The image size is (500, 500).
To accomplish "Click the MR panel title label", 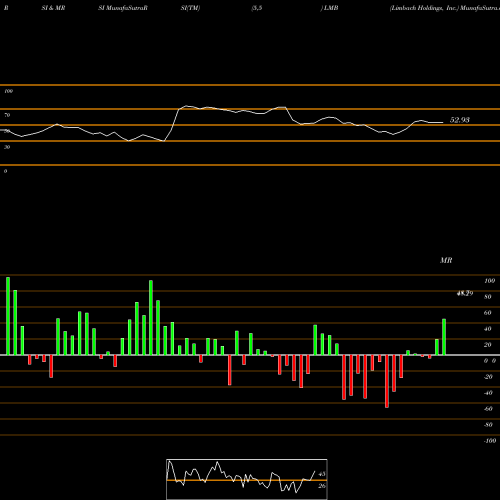I will click(x=446, y=260).
